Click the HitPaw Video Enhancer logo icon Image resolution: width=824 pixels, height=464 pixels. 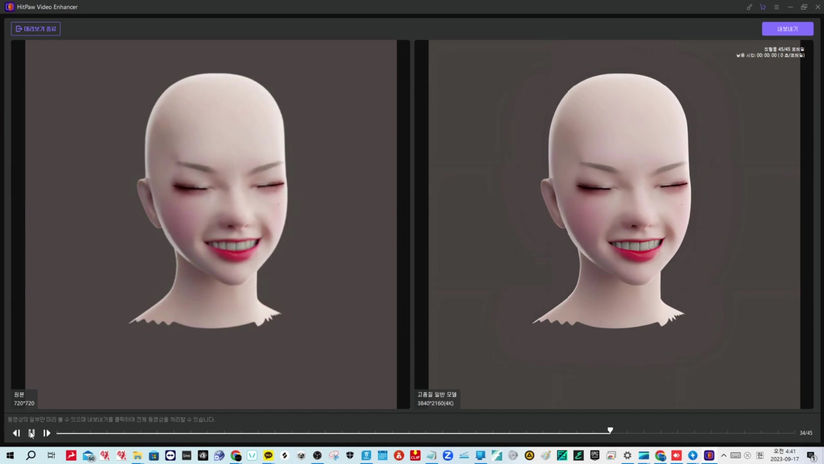[x=9, y=7]
